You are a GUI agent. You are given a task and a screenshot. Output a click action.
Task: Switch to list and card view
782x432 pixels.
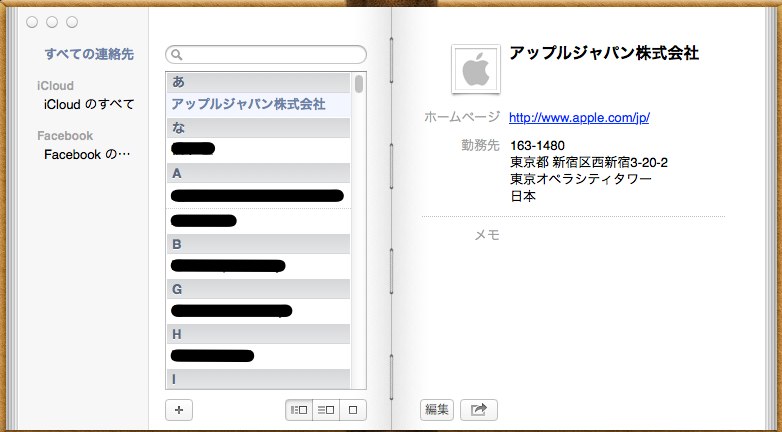326,410
